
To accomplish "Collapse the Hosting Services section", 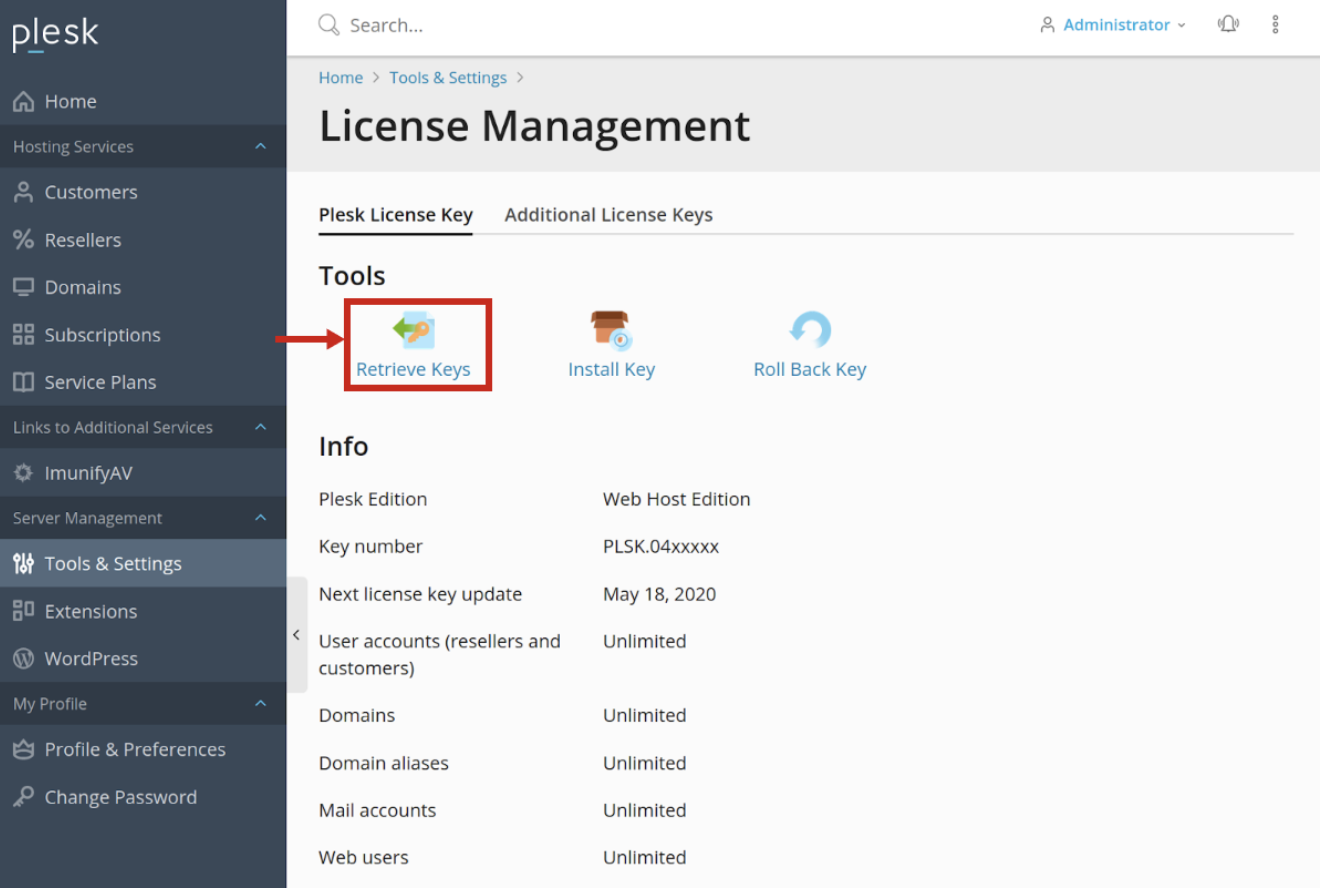I will pyautogui.click(x=263, y=146).
